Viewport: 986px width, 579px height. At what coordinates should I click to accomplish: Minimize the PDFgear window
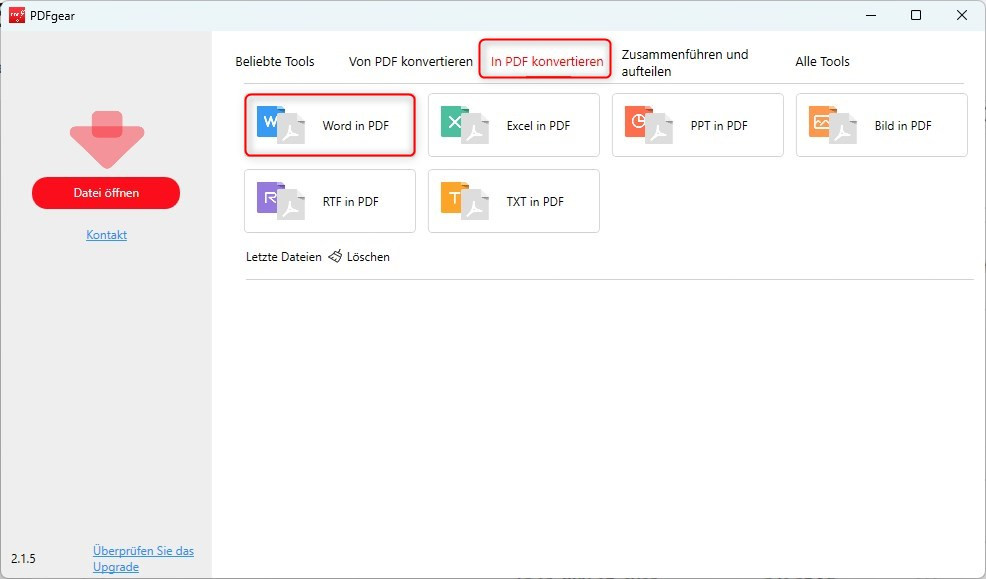[871, 15]
